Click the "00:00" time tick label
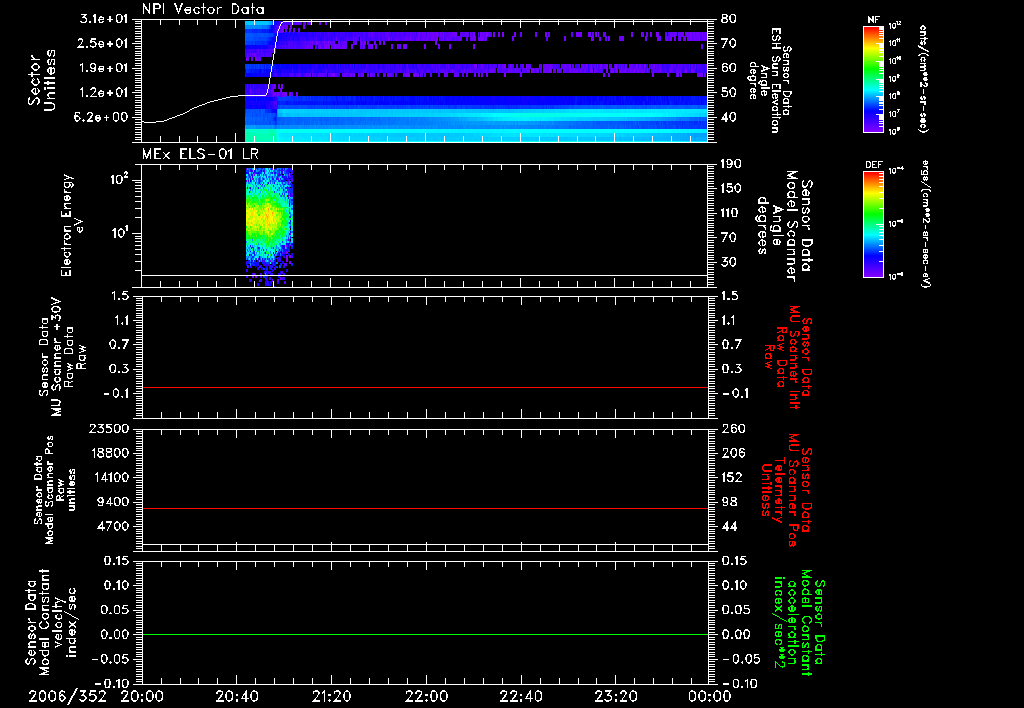 click(709, 696)
